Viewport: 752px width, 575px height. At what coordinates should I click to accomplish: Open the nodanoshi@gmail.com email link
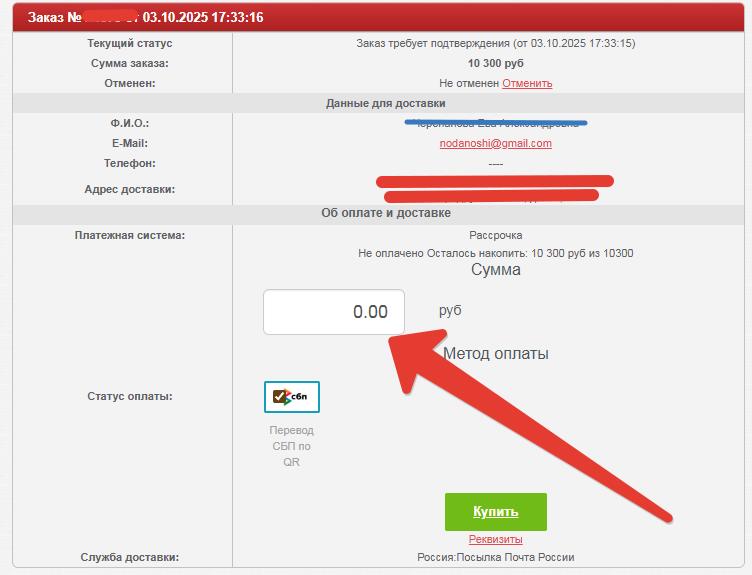pos(495,143)
